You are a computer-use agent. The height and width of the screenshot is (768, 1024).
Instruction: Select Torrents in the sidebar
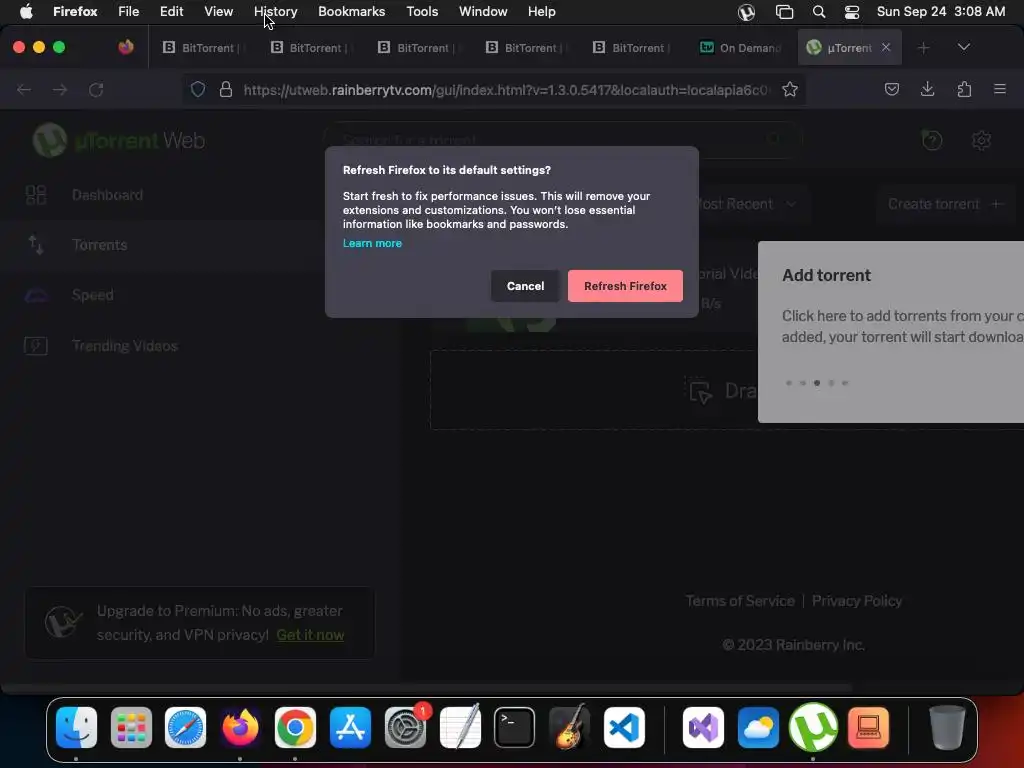tap(99, 245)
